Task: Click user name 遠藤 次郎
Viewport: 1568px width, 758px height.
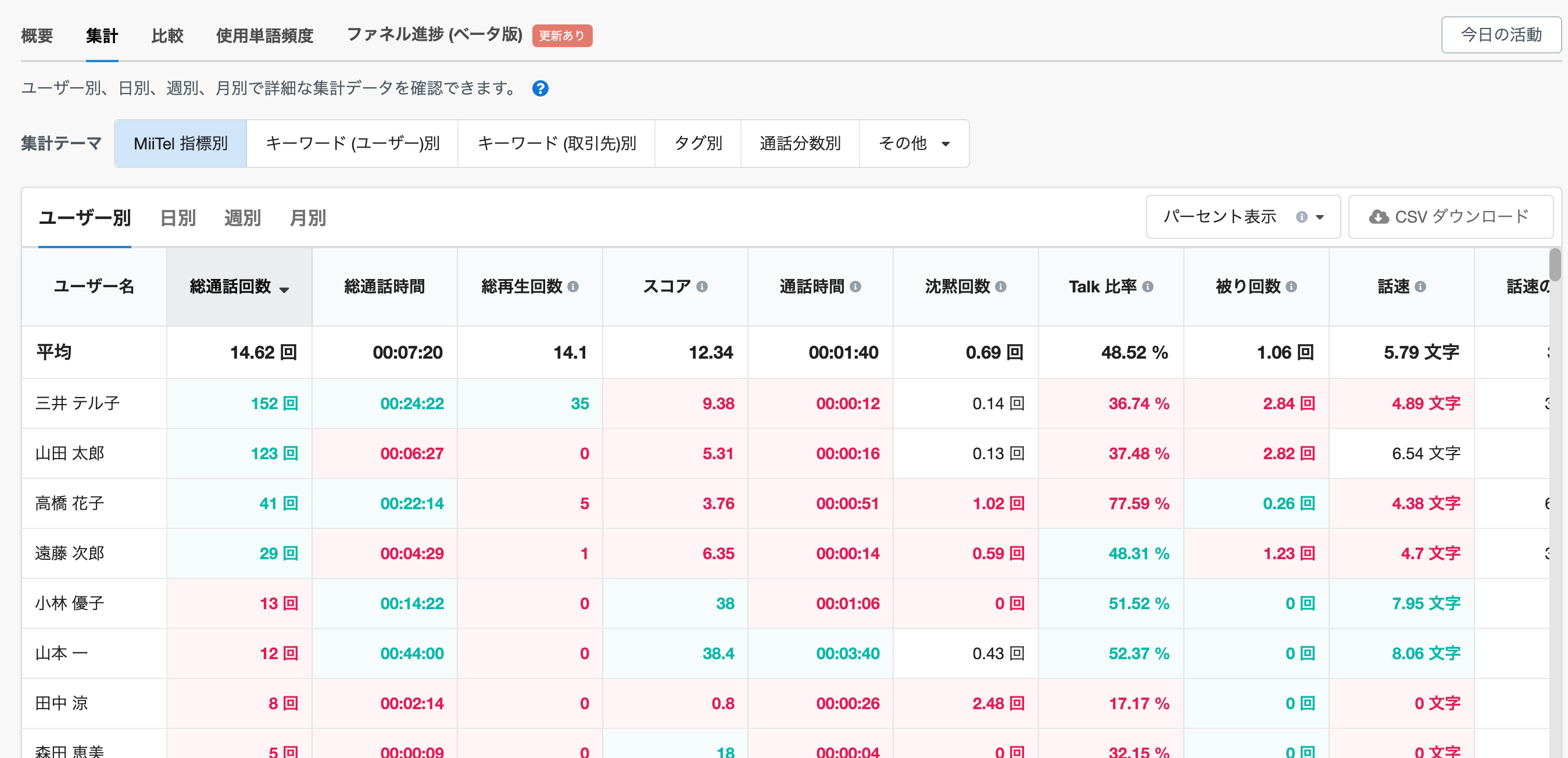Action: [69, 553]
